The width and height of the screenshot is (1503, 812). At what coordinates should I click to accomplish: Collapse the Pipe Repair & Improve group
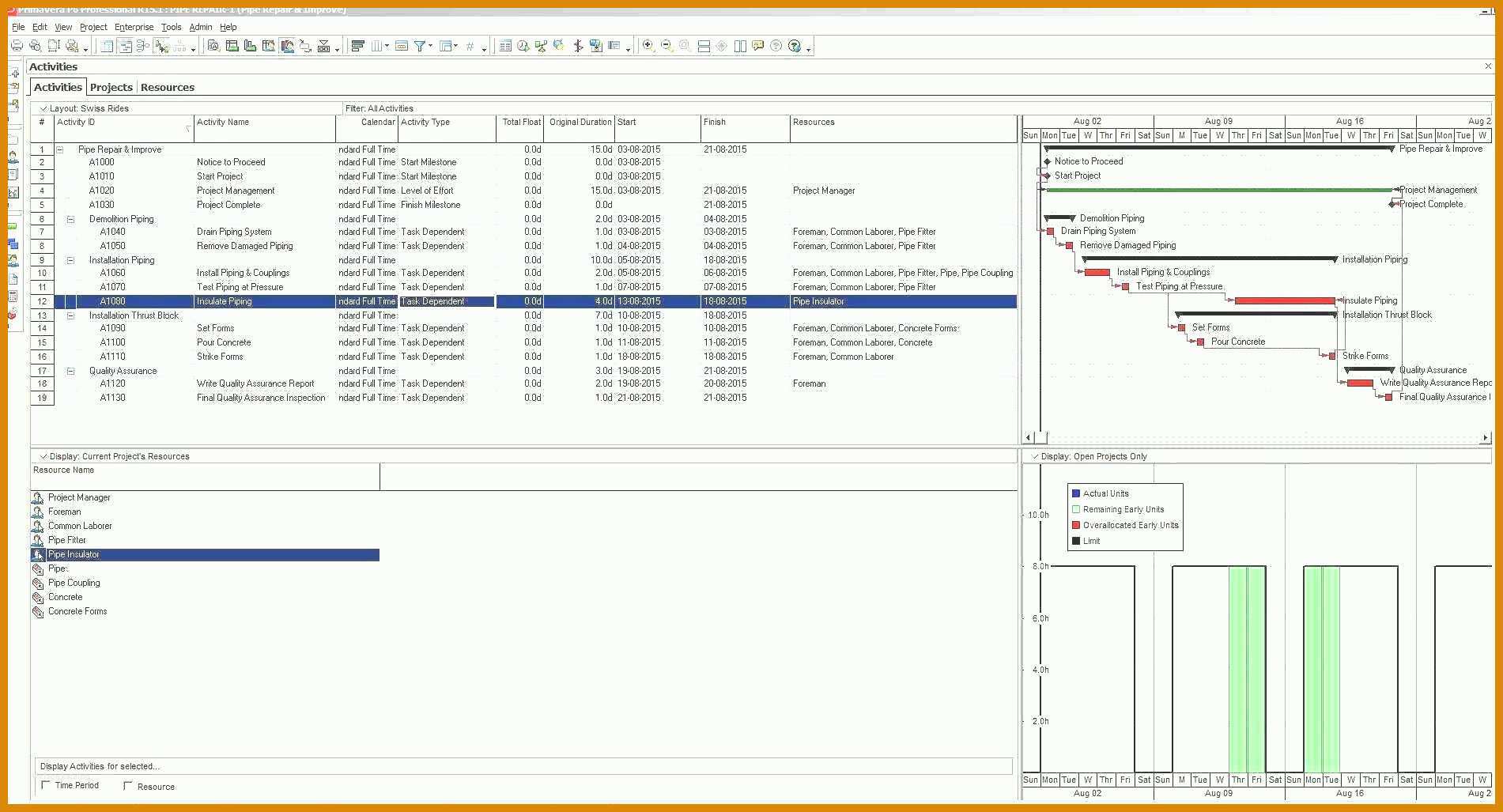click(59, 149)
